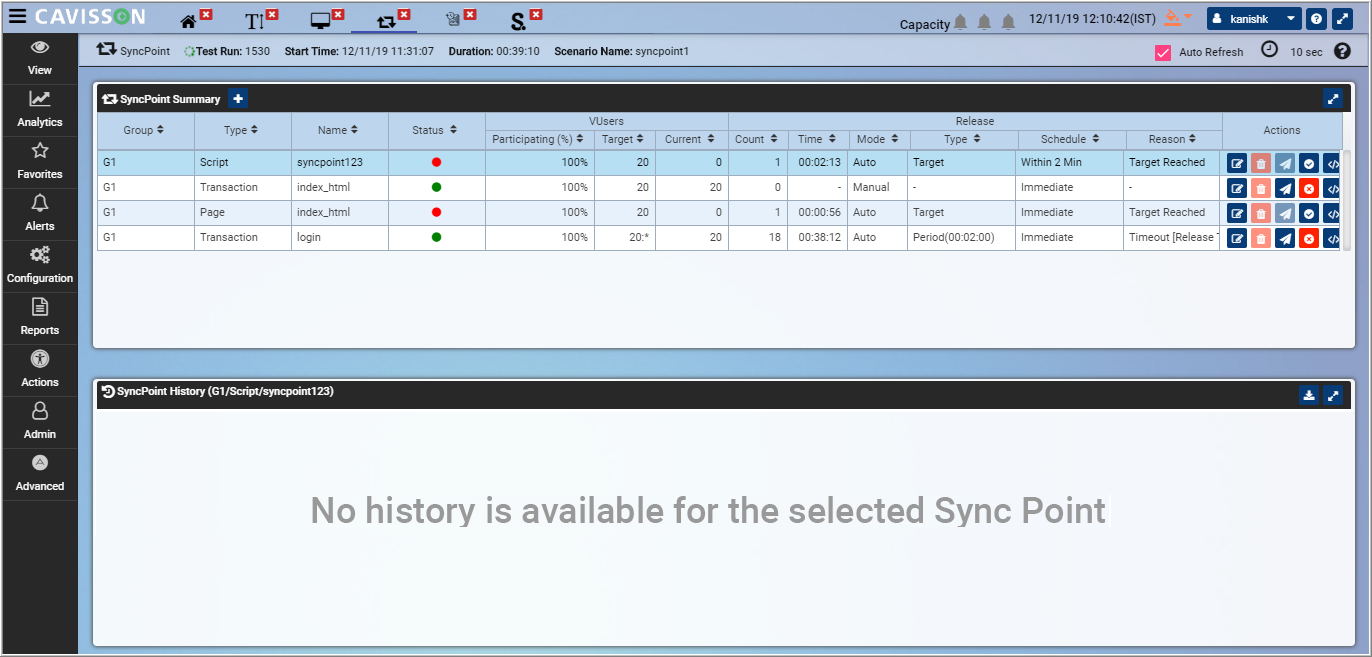Screen dimensions: 1372x657
Task: Select the login name cell
Action: [x=339, y=237]
